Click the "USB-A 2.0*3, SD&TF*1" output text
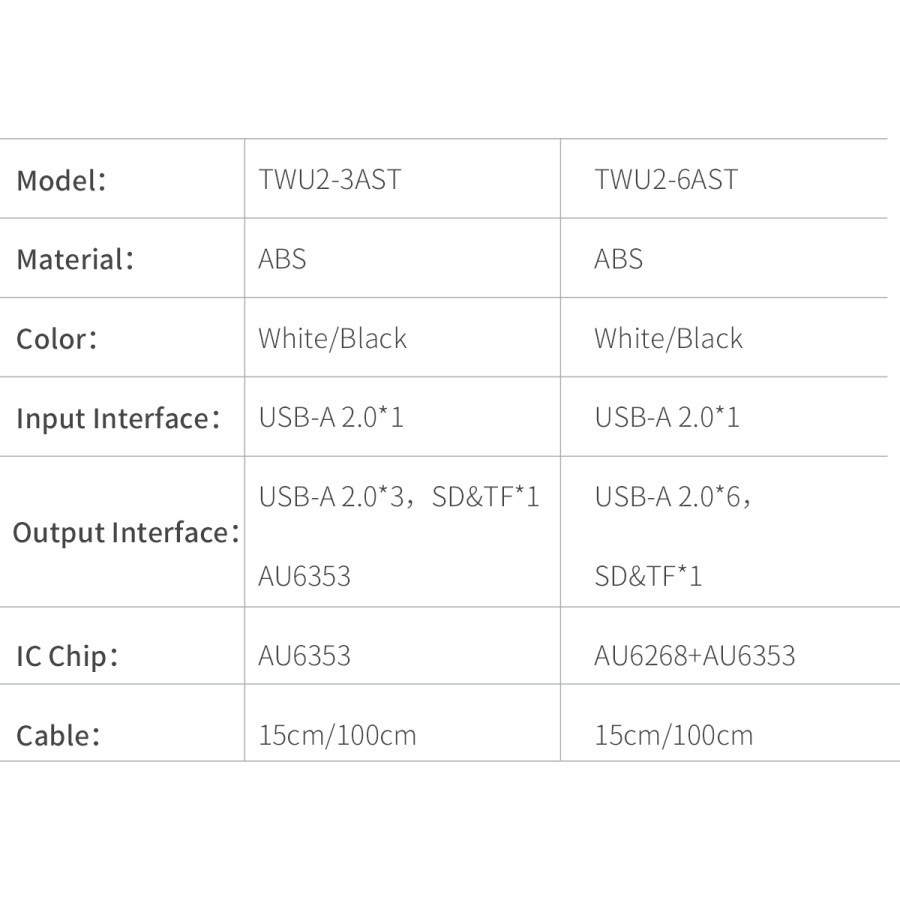The height and width of the screenshot is (900, 900). [399, 497]
